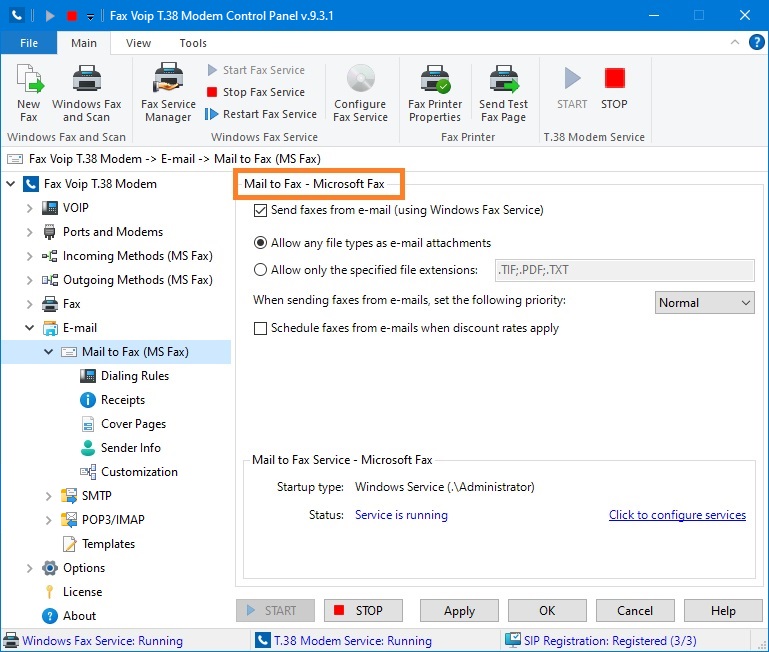Open the File menu
This screenshot has width=769, height=652.
pyautogui.click(x=29, y=43)
